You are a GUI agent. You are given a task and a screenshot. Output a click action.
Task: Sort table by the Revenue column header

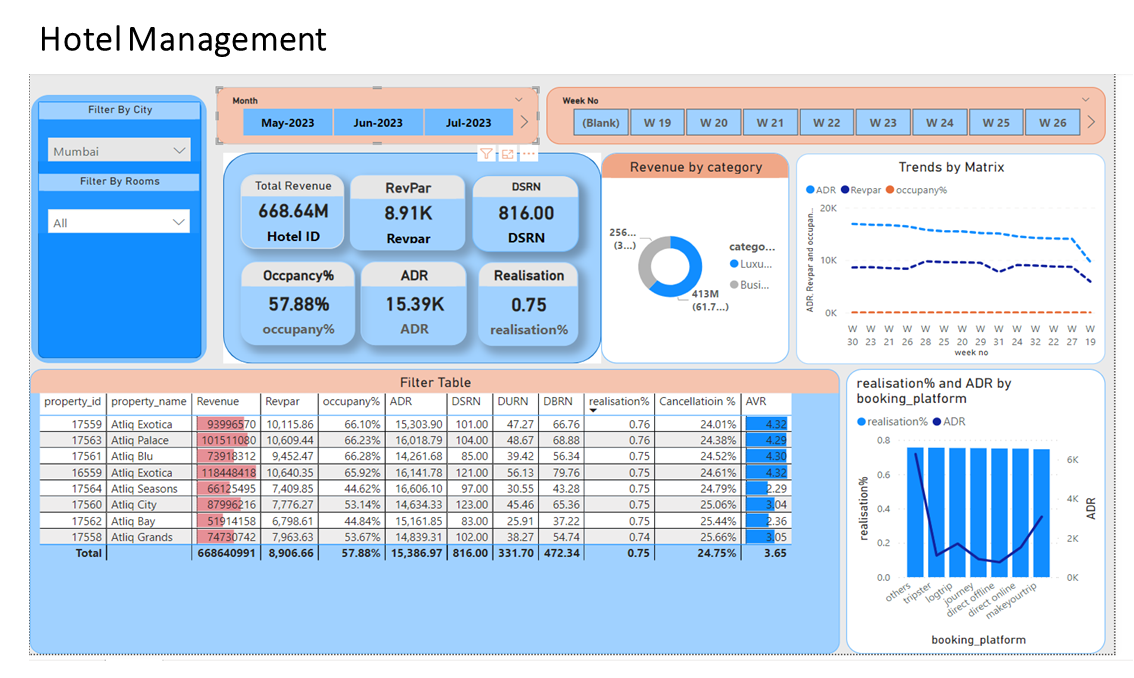[x=217, y=401]
